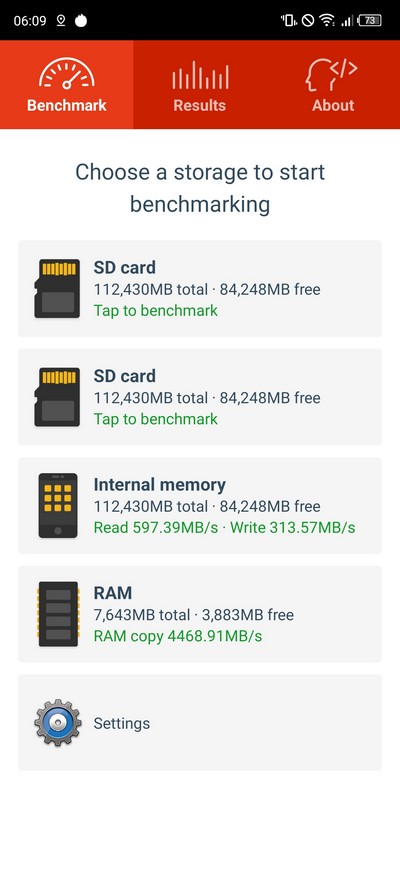This screenshot has width=400, height=889.
Task: Tap the battery indicator in status bar
Action: [x=369, y=20]
